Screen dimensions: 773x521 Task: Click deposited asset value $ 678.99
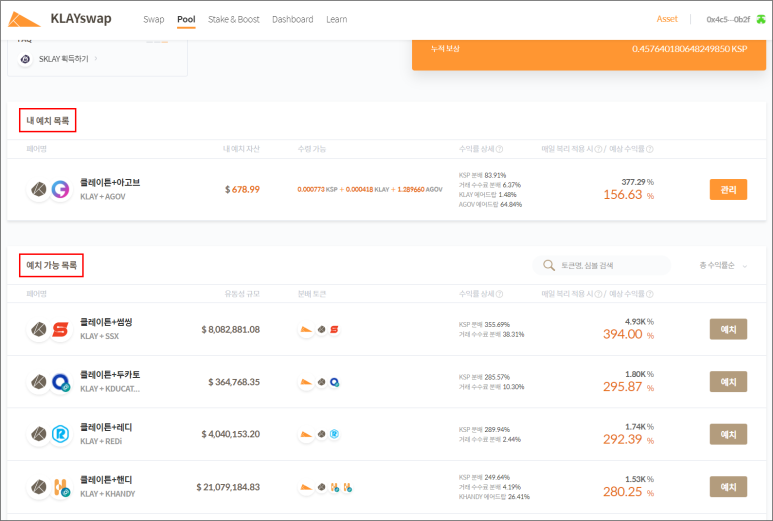pos(242,189)
